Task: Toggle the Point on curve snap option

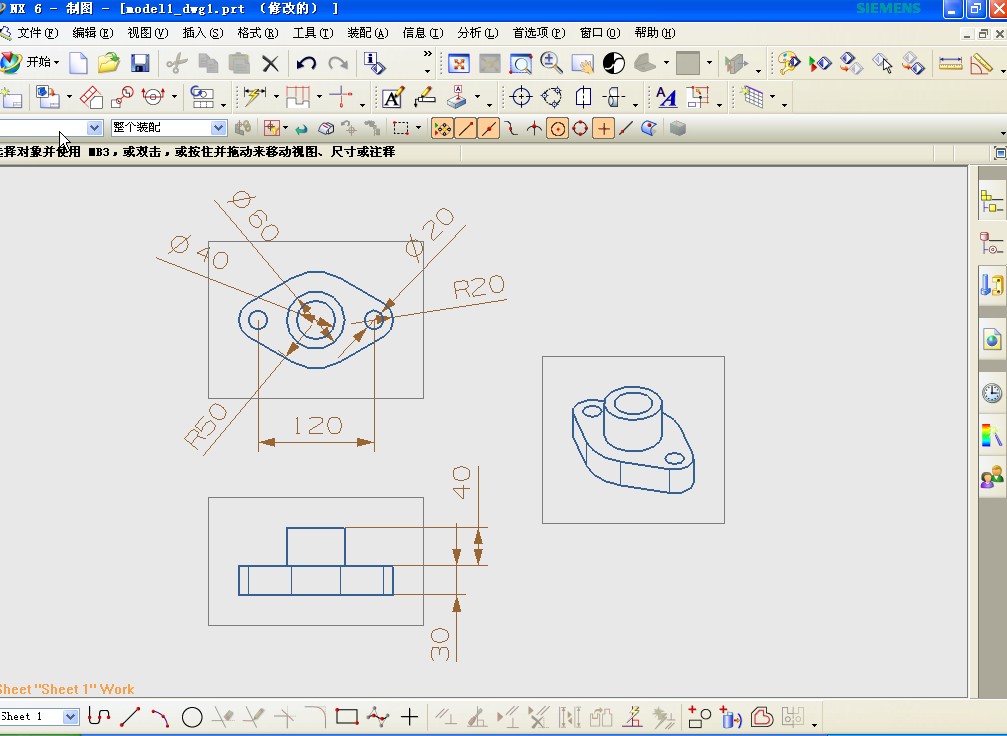Action: 626,128
